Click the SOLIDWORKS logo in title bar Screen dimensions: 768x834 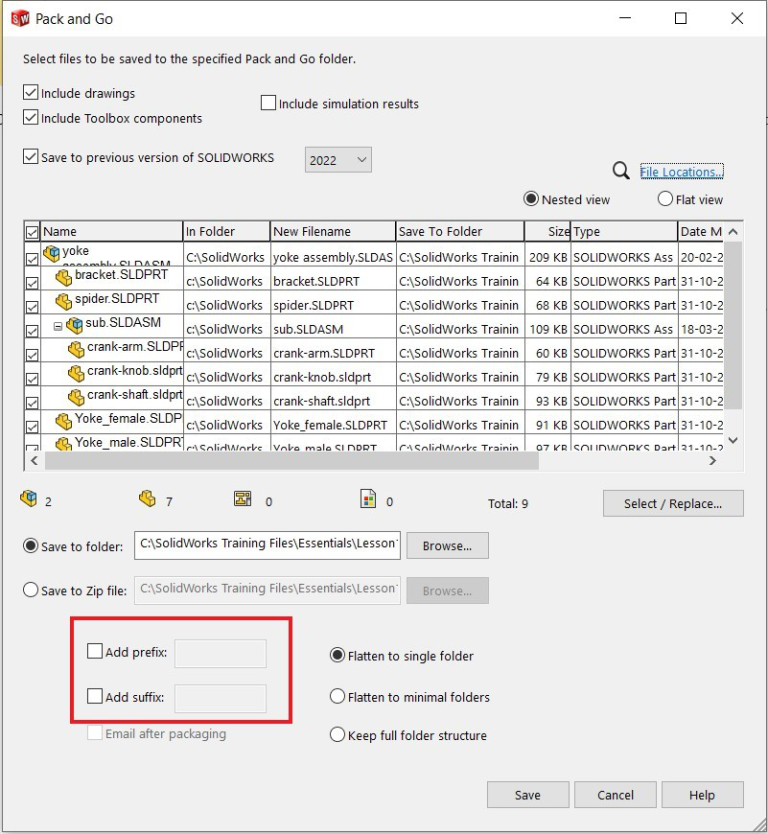(20, 19)
